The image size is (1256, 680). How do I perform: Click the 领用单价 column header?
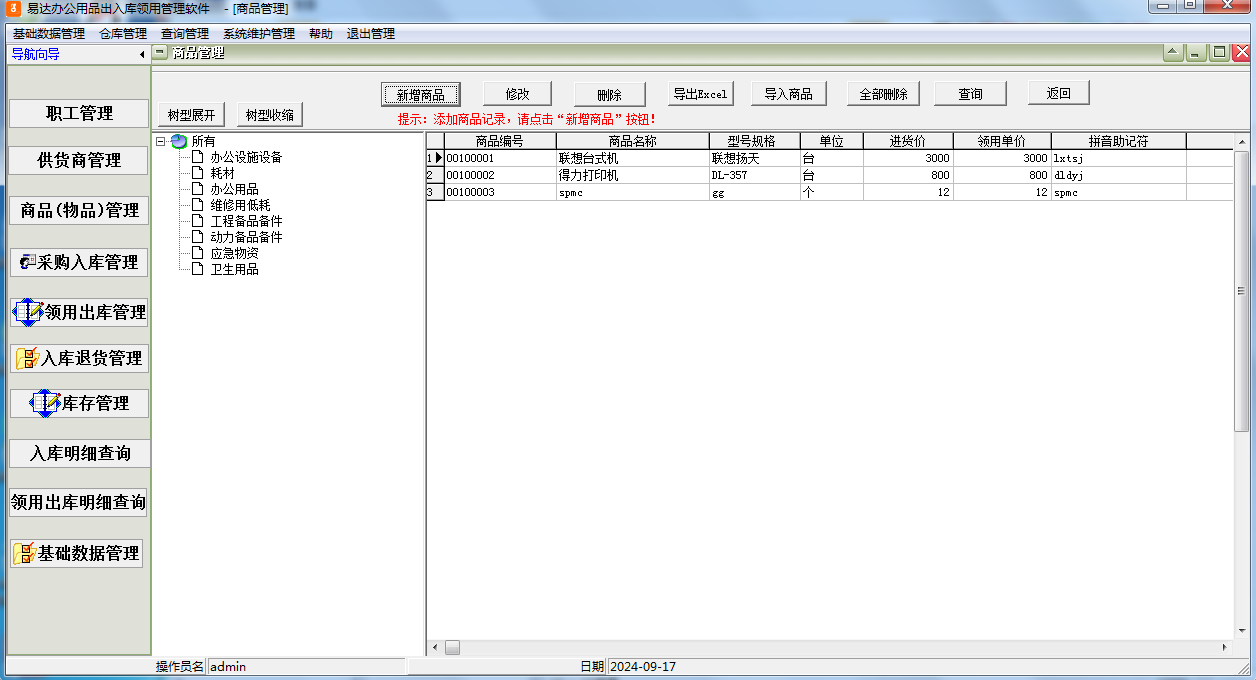pos(1002,141)
